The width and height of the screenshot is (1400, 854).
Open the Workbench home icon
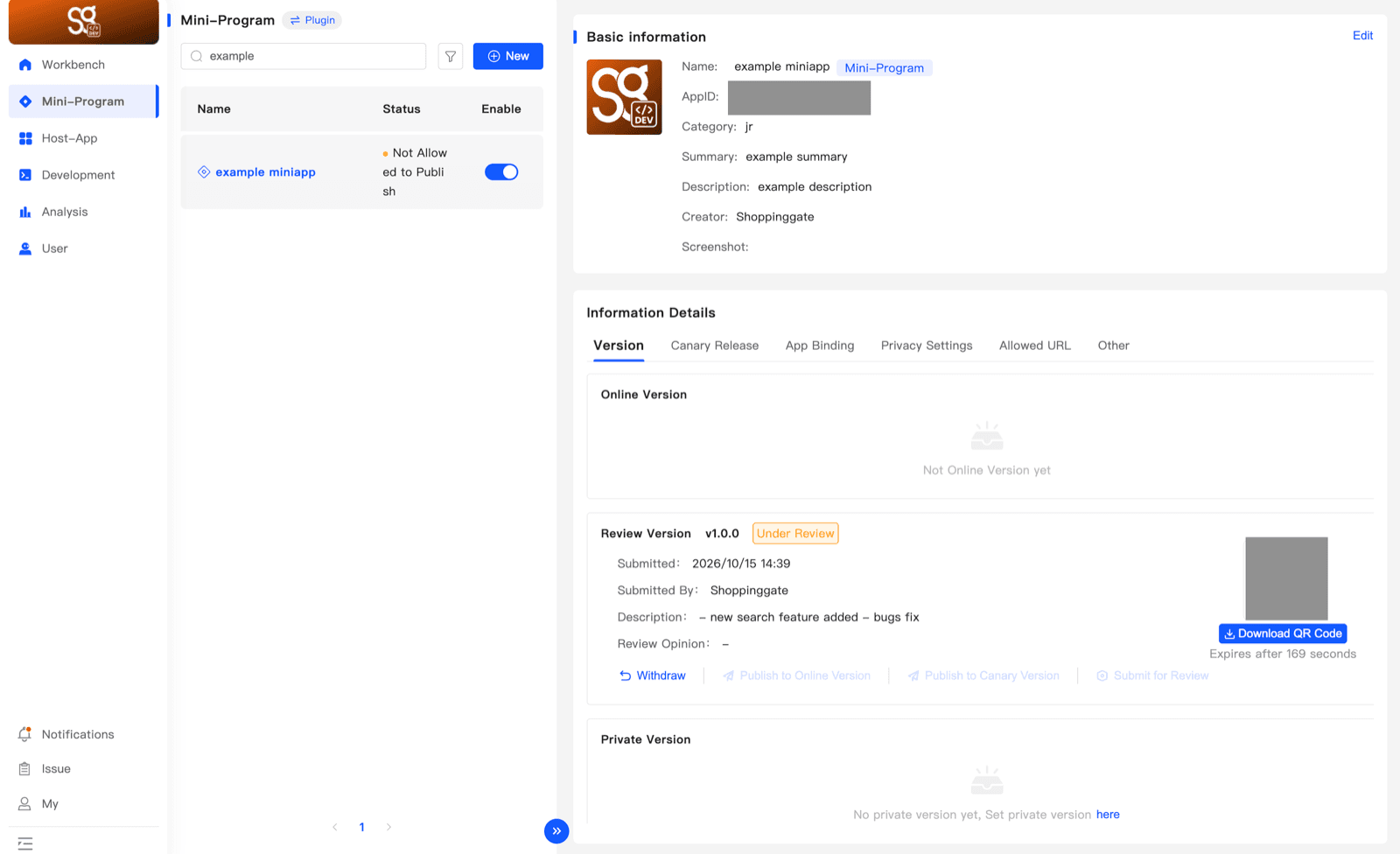point(25,65)
